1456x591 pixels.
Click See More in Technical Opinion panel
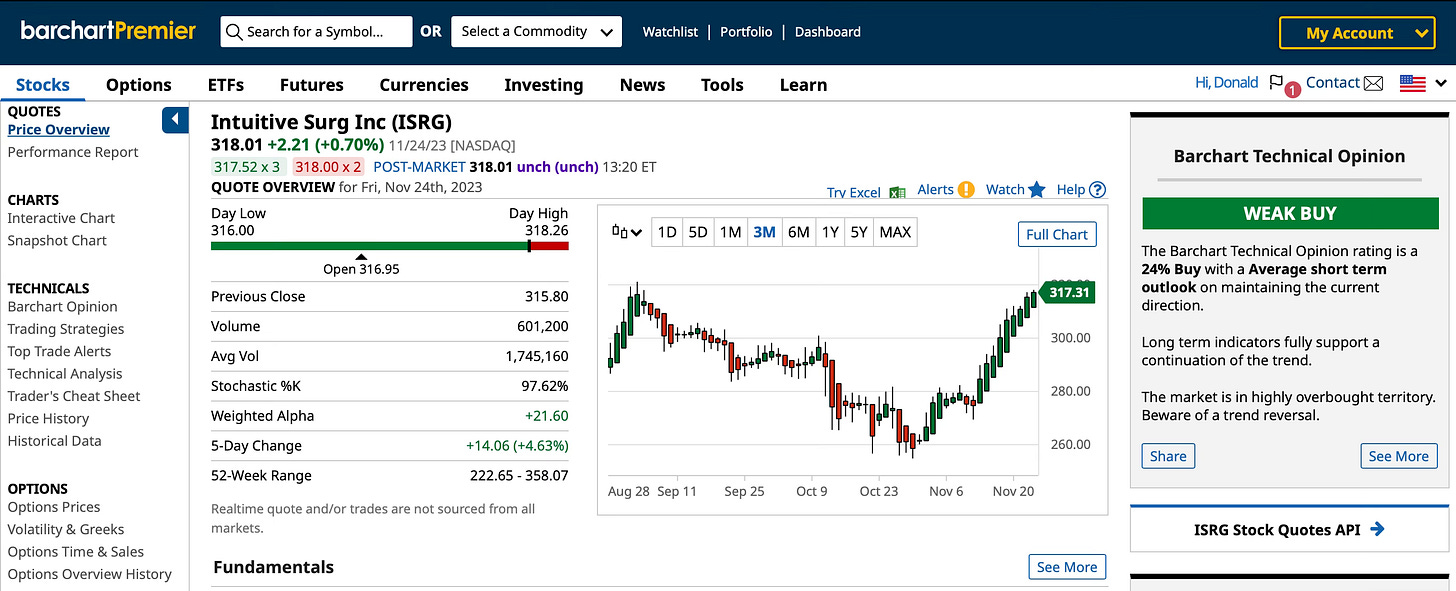click(x=1398, y=456)
